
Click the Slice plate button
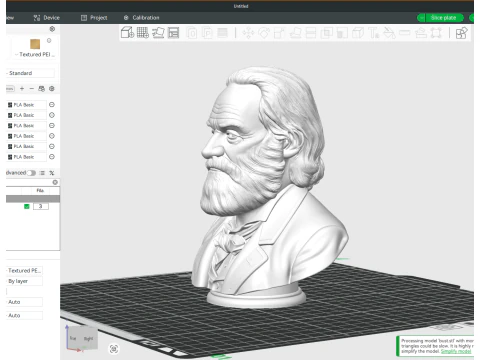pos(444,18)
